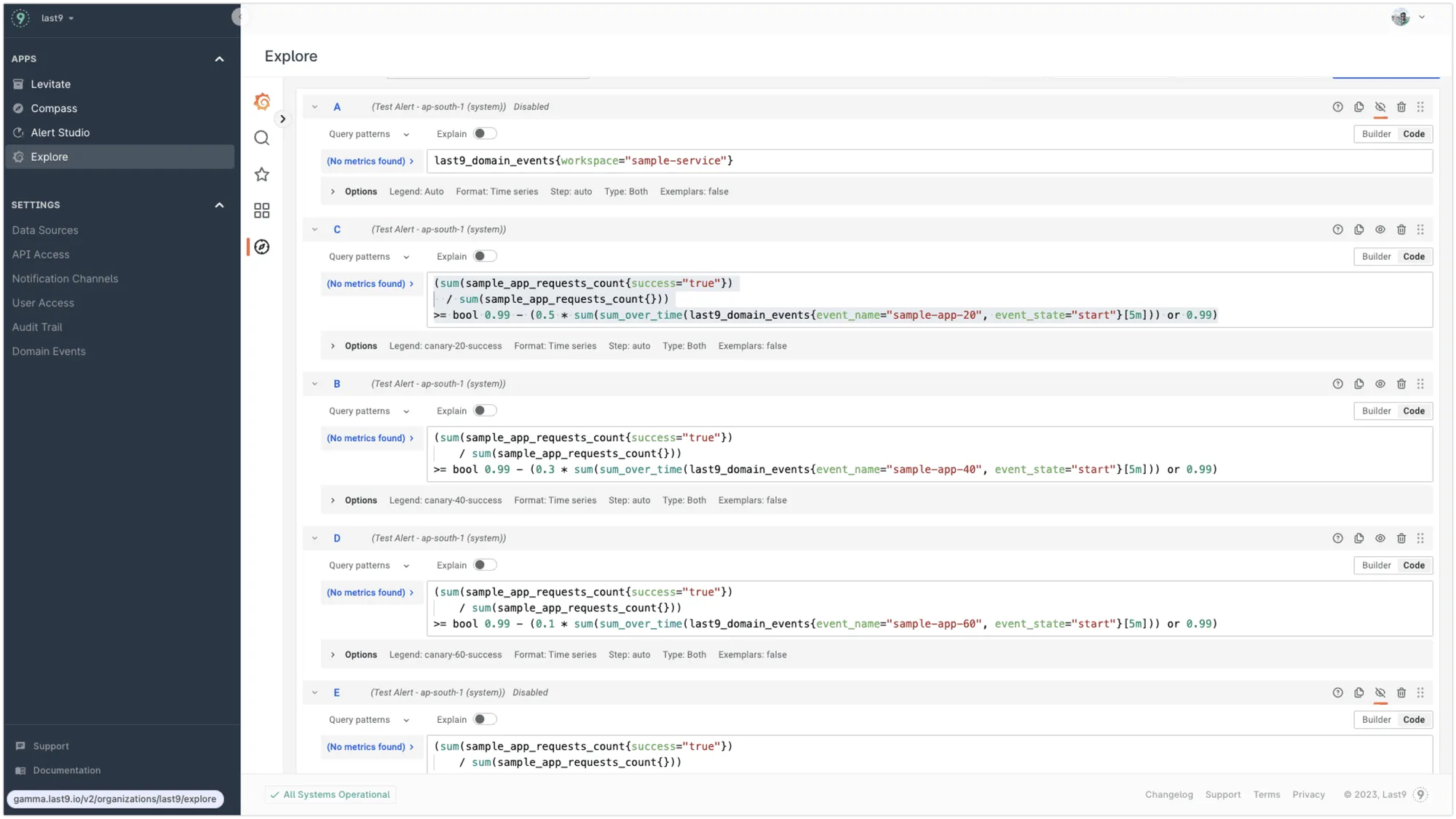Collapse query row B
Viewport: 1456px width, 819px height.
point(314,384)
